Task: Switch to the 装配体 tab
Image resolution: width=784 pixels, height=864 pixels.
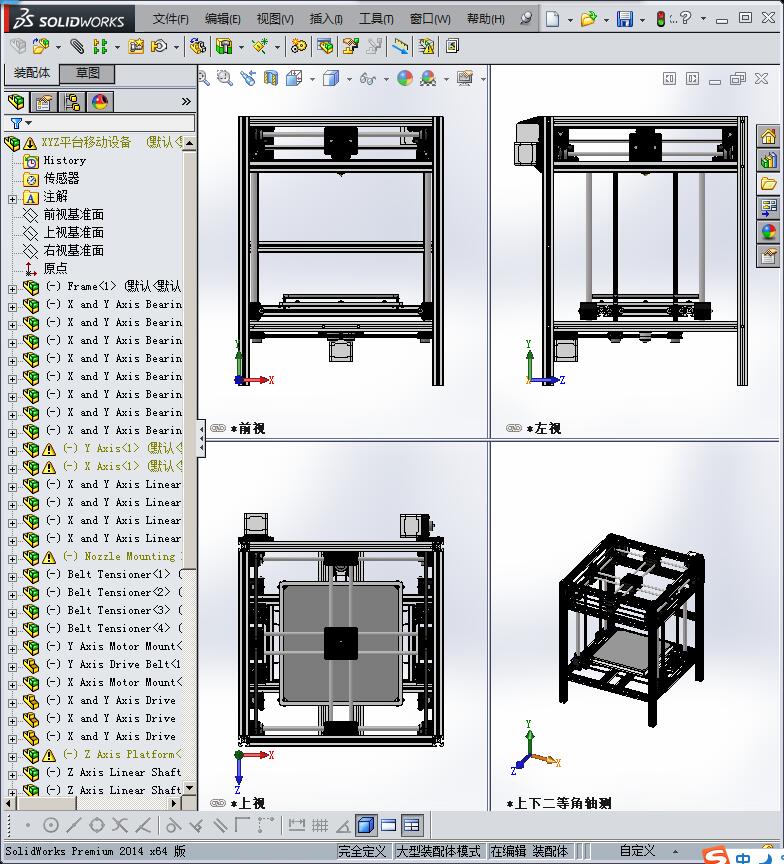Action: pos(31,73)
